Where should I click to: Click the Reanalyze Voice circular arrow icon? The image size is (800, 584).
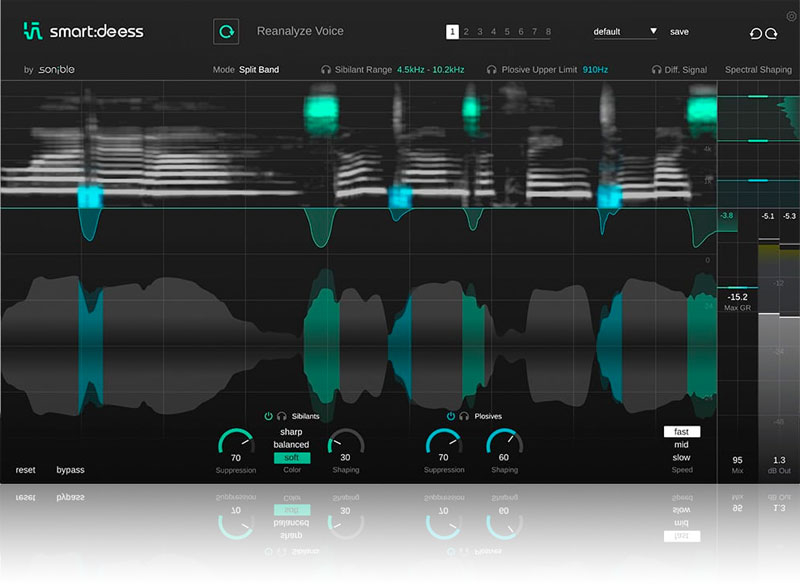point(226,32)
